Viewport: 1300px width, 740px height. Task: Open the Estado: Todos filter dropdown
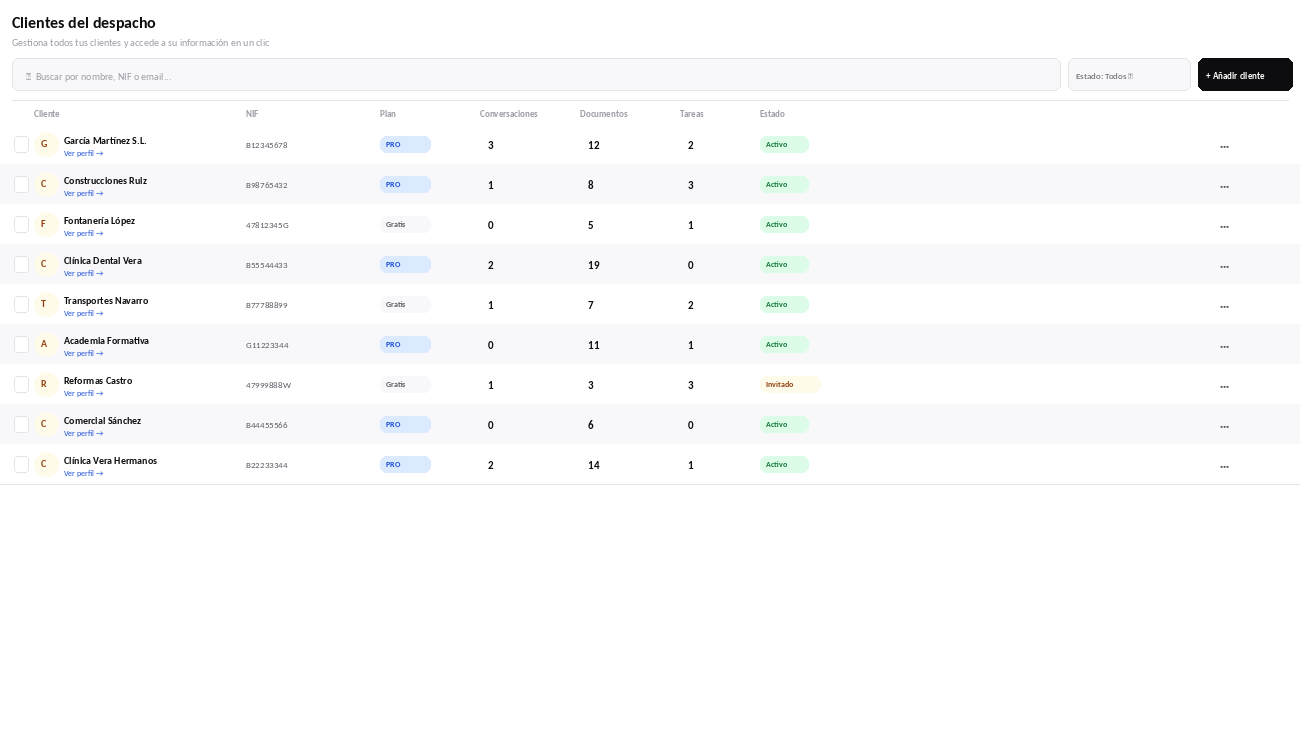click(x=1129, y=75)
